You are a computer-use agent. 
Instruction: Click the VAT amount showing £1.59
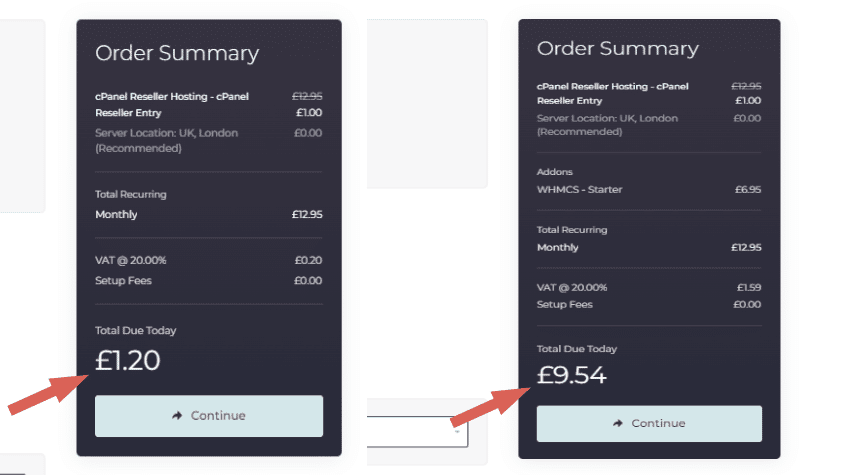(749, 287)
